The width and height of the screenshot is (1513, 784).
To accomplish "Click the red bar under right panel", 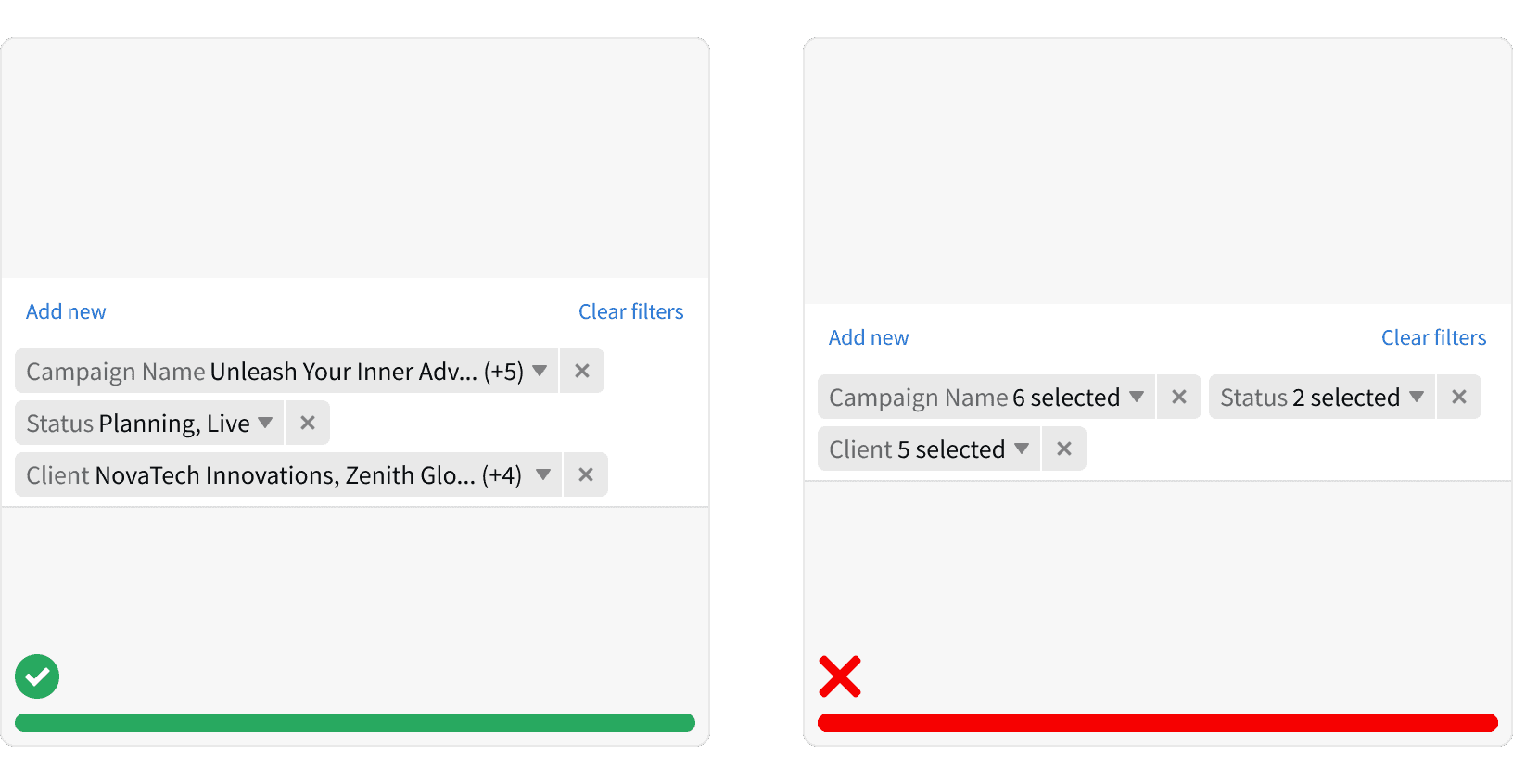I will coord(1158,723).
